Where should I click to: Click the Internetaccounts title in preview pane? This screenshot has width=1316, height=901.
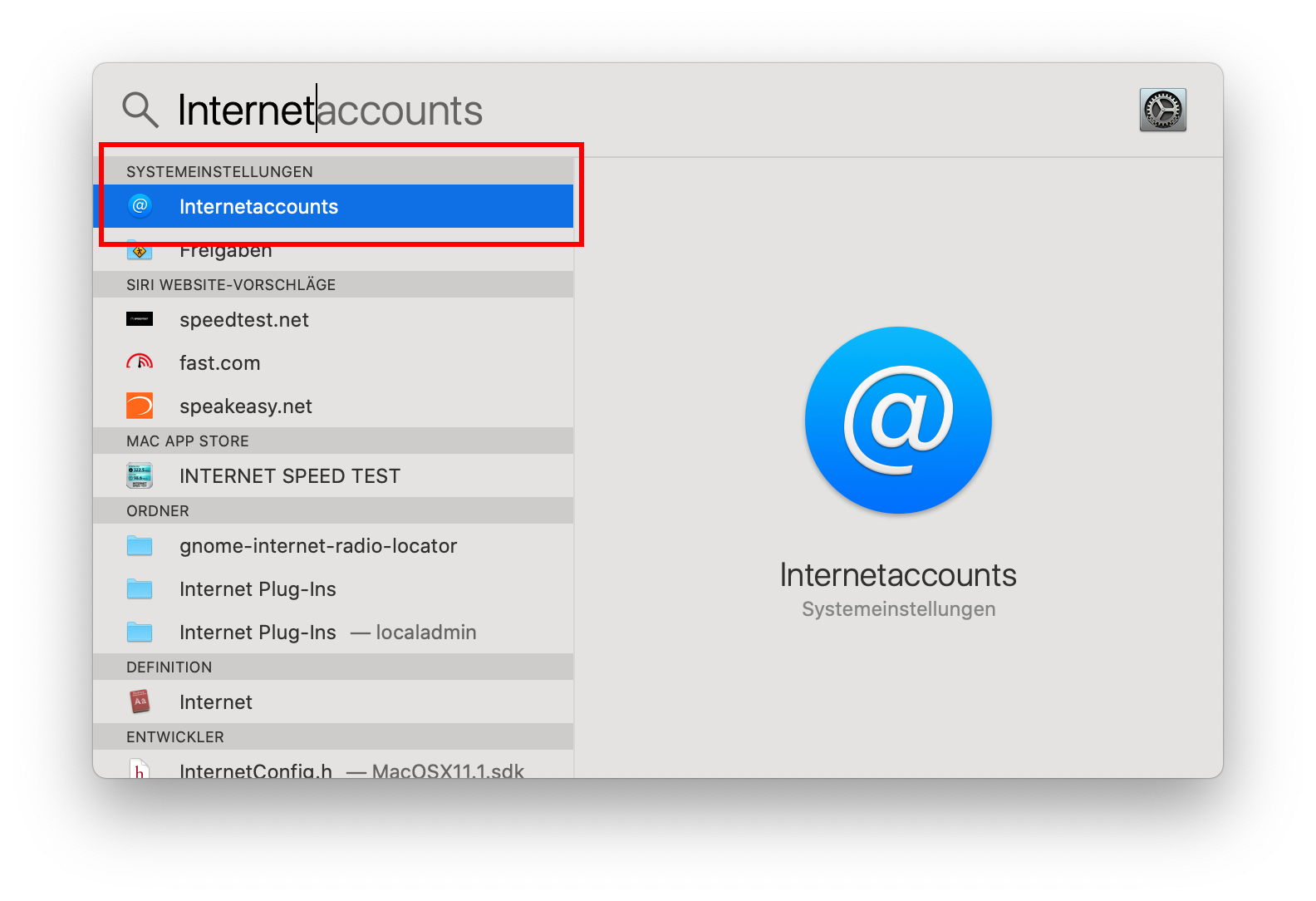point(898,575)
